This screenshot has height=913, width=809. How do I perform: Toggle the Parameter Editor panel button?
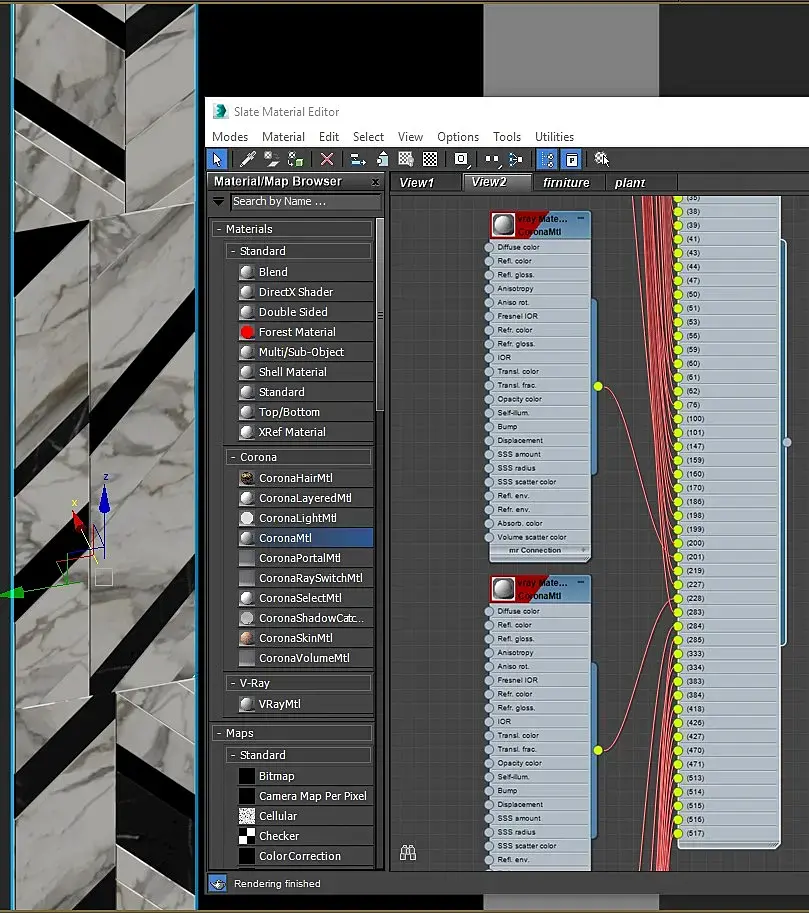[570, 159]
